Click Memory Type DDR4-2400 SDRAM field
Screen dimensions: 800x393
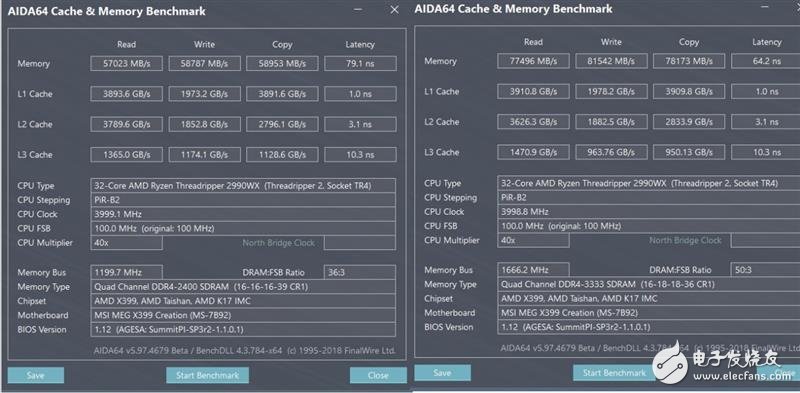[x=243, y=287]
